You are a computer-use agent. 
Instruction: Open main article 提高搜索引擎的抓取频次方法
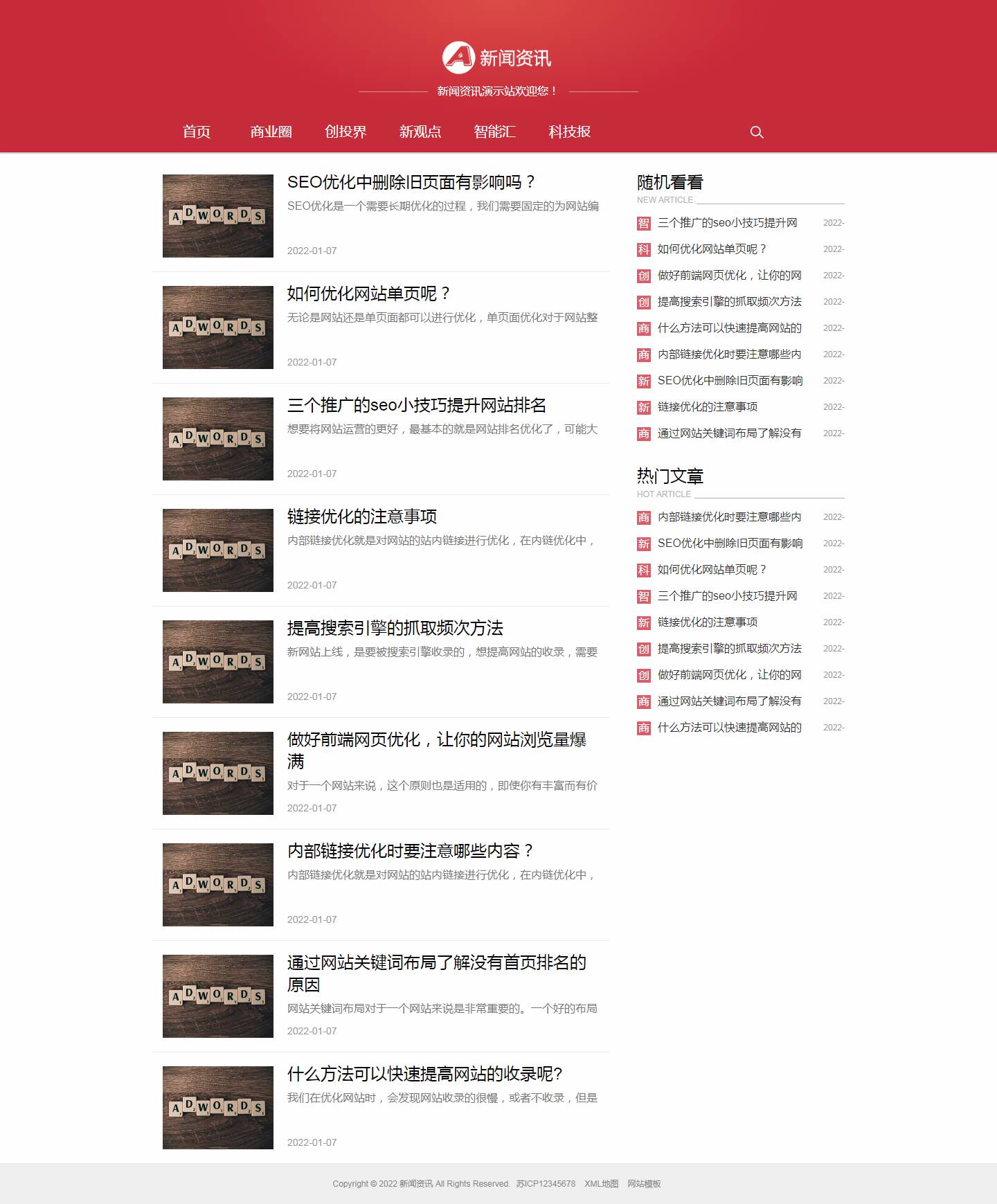click(x=395, y=628)
